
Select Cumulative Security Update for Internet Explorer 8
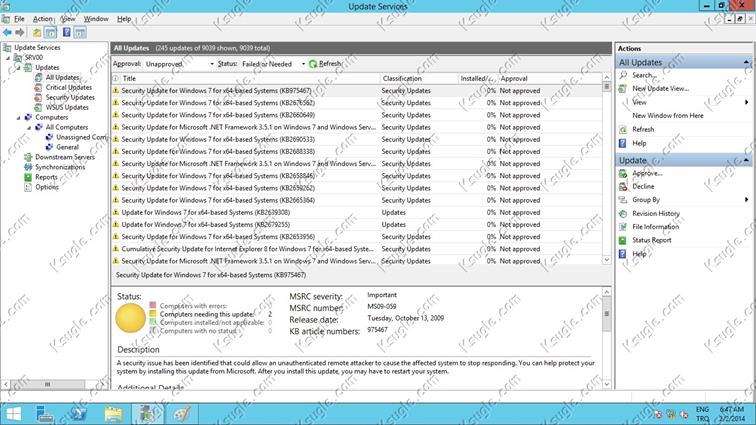pos(357,249)
